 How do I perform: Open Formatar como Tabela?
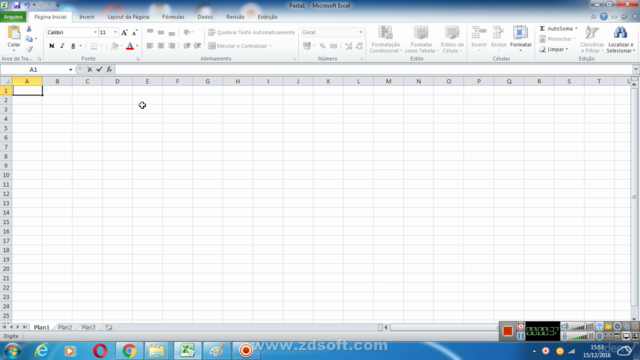coord(421,39)
